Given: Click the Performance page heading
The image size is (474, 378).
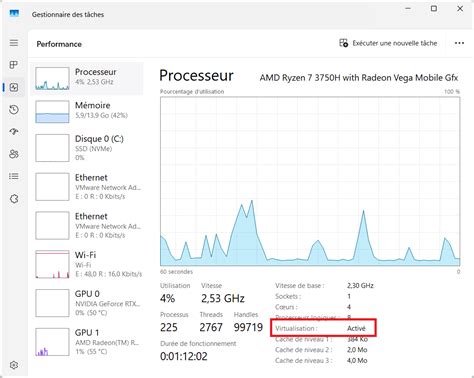Looking at the screenshot, I should pyautogui.click(x=59, y=44).
